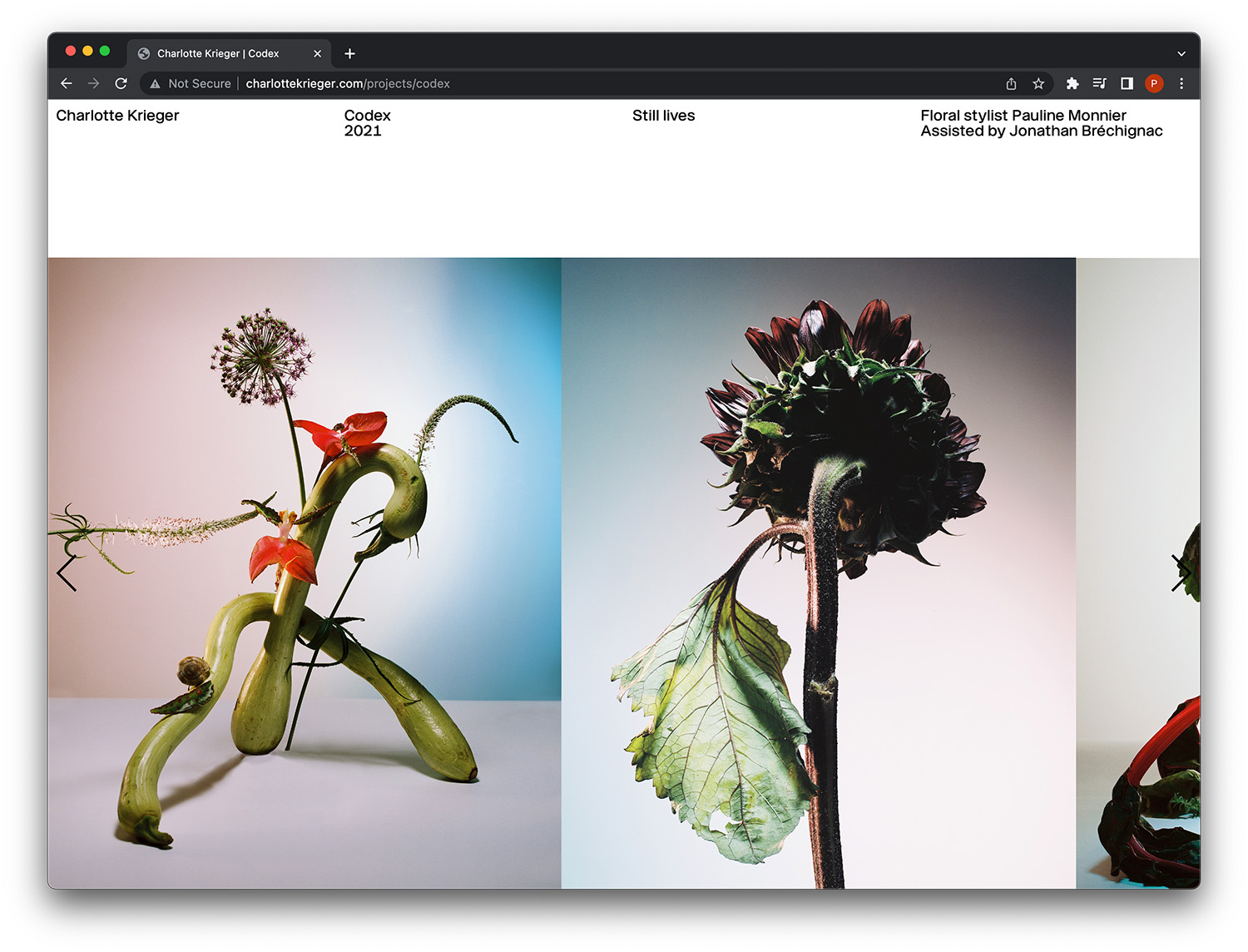Click the dark sunflower photograph
Image resolution: width=1248 pixels, height=952 pixels.
(818, 573)
